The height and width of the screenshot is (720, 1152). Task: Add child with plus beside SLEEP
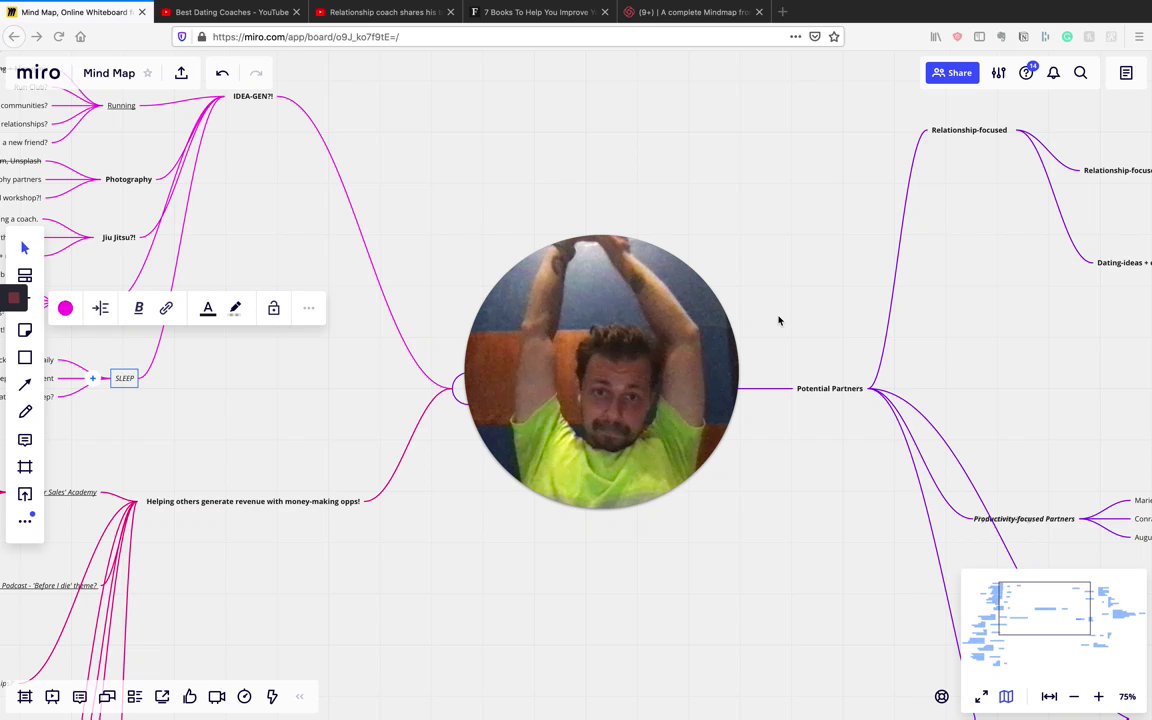click(93, 378)
